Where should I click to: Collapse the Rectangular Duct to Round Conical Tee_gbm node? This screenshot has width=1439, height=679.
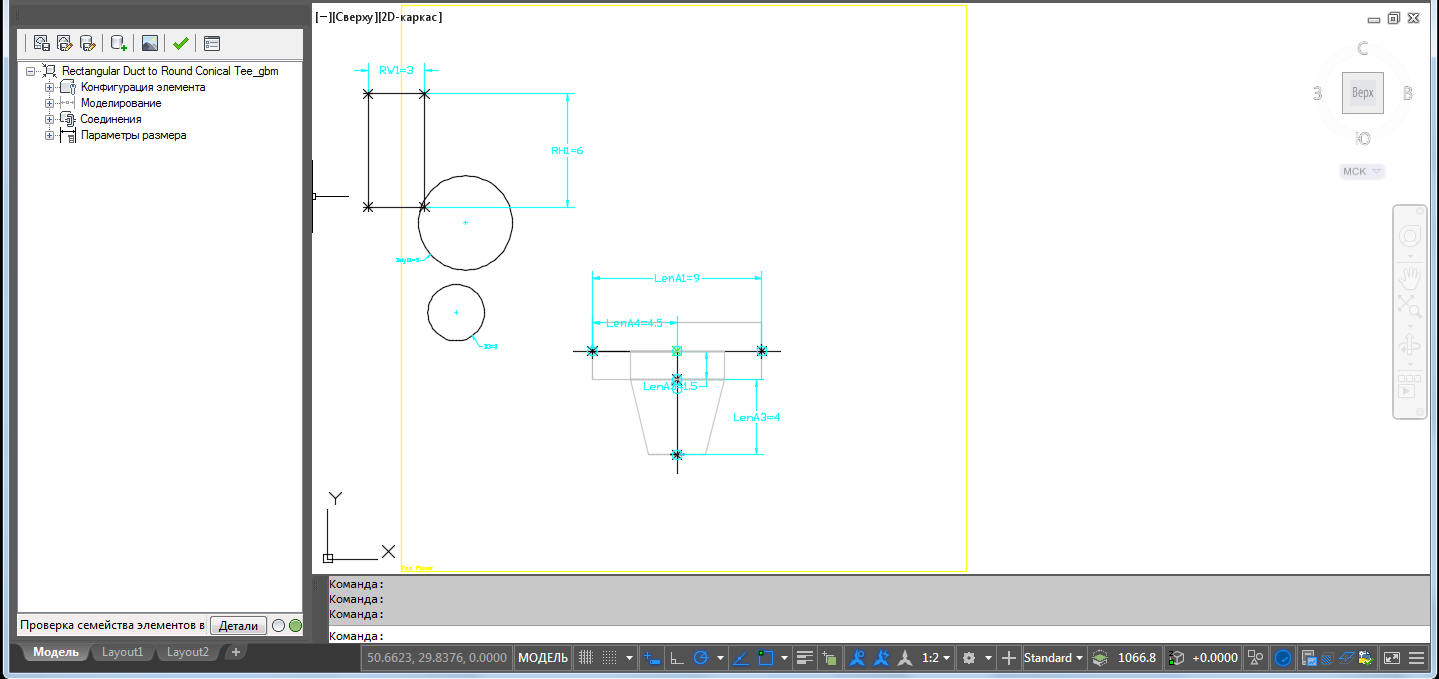tap(32, 71)
